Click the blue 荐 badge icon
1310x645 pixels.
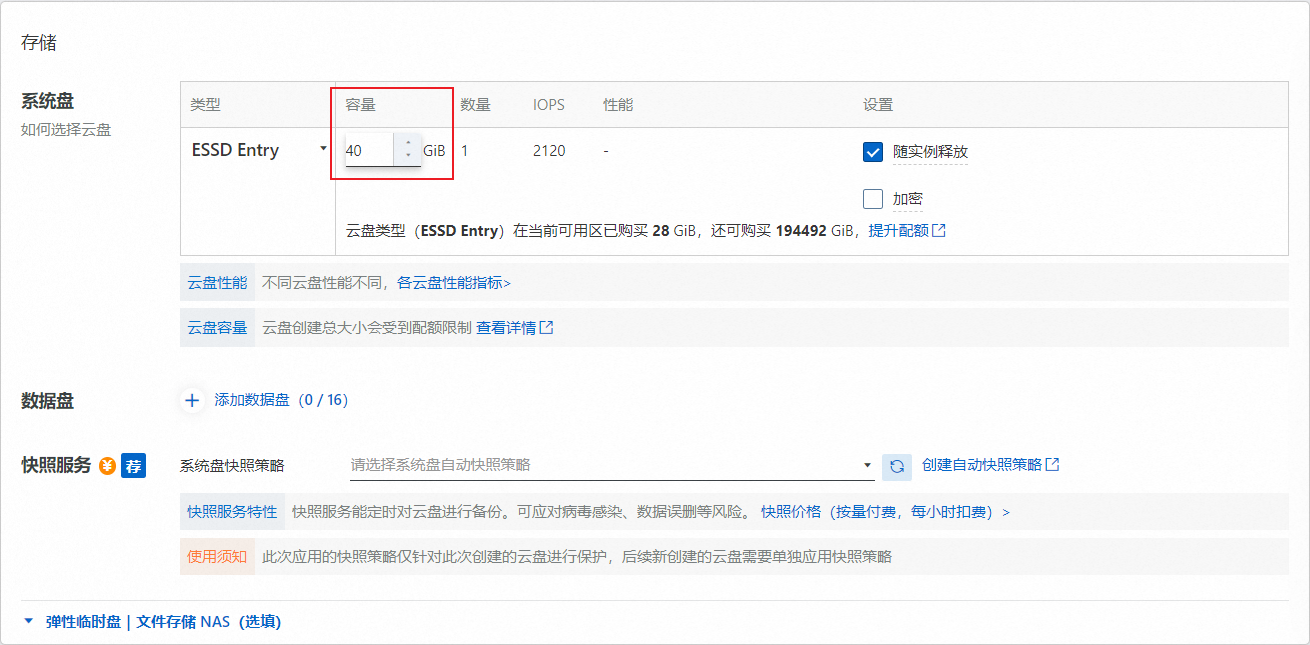tap(133, 466)
